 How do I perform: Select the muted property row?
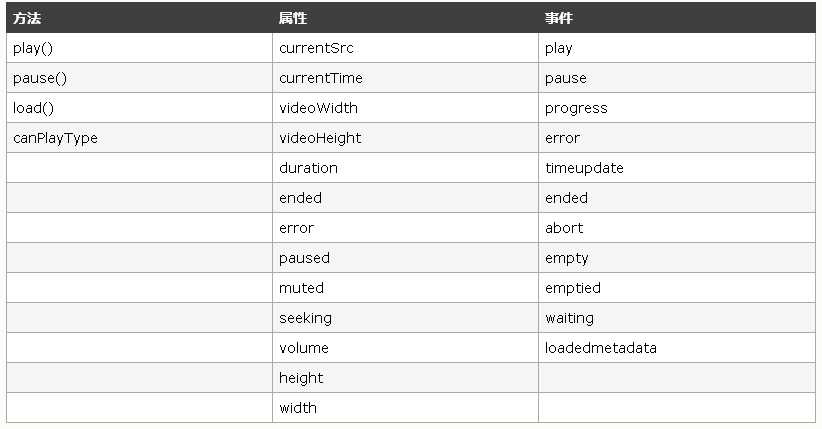tap(405, 287)
